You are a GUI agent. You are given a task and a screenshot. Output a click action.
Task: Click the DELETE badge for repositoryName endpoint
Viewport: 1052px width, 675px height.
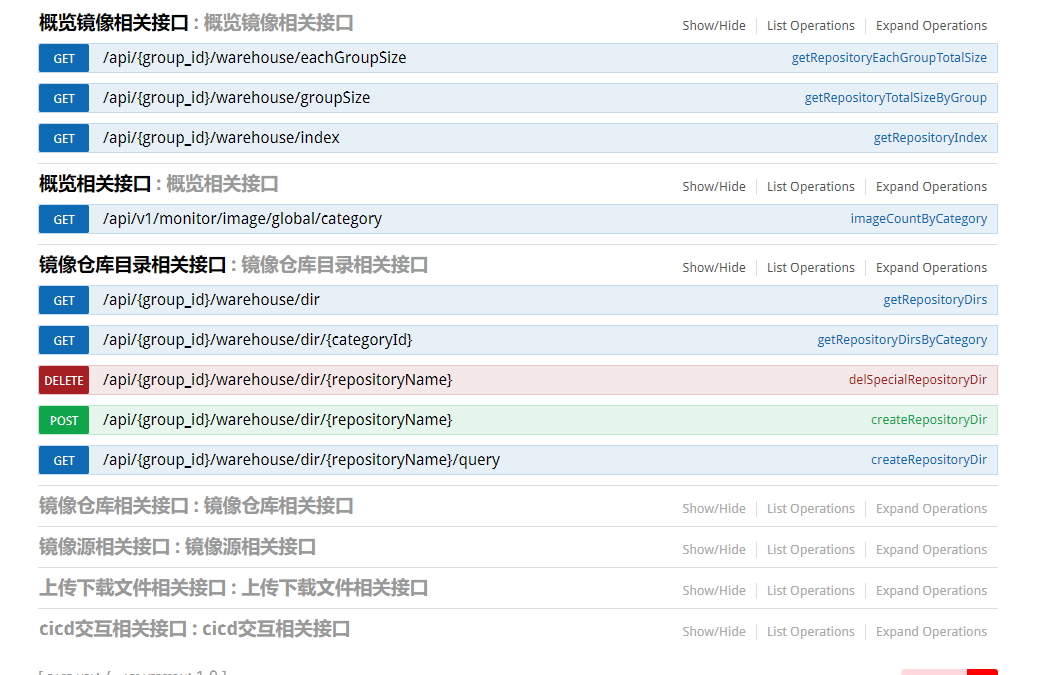63,380
